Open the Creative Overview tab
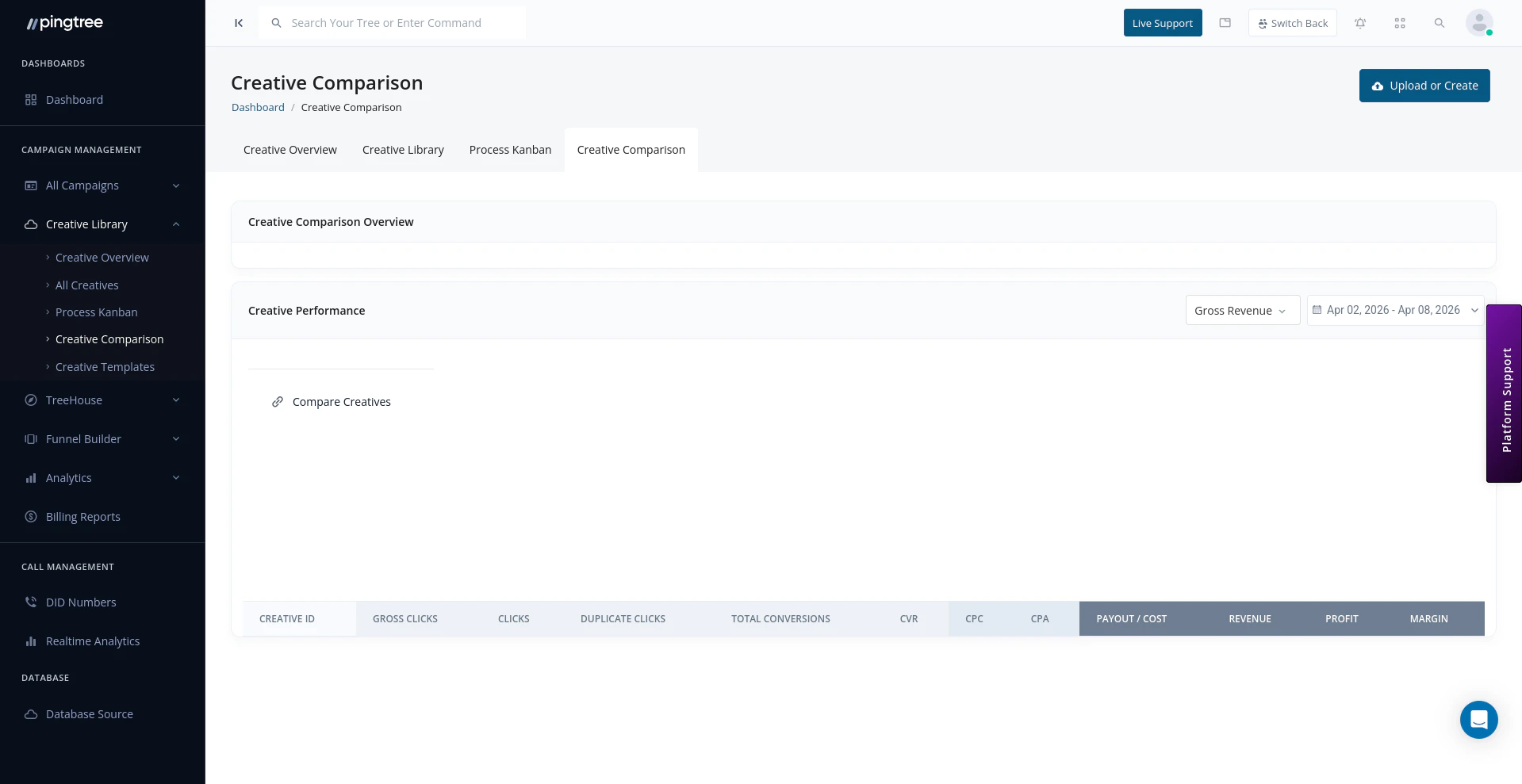The width and height of the screenshot is (1522, 784). [289, 150]
